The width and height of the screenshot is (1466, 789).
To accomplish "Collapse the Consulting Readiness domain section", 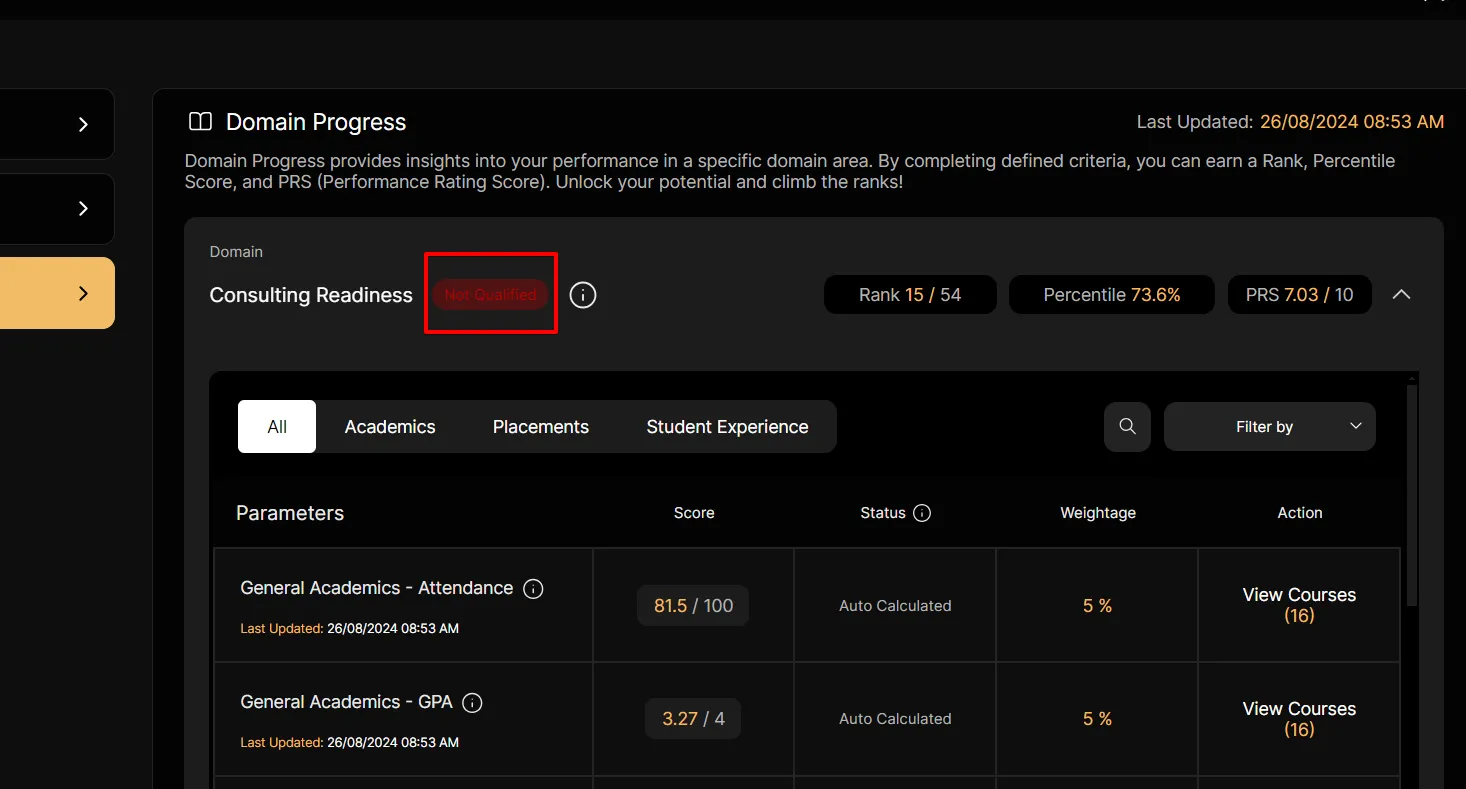I will (1401, 295).
